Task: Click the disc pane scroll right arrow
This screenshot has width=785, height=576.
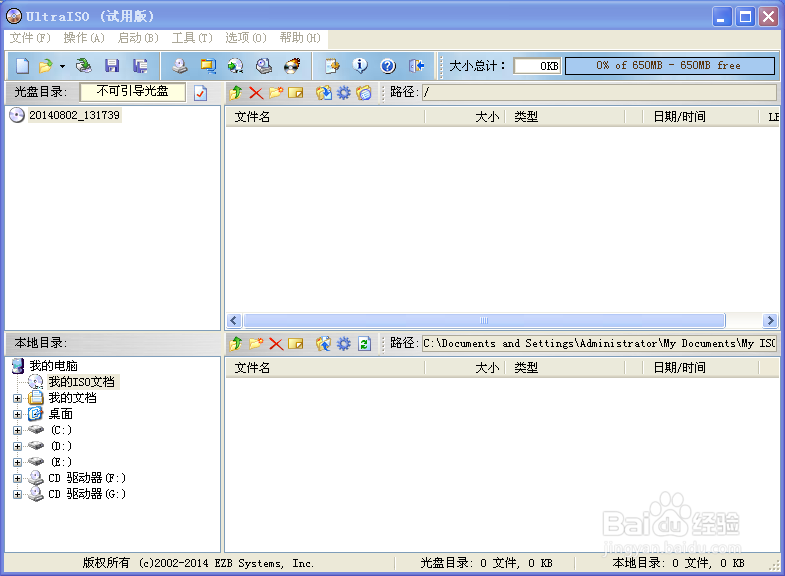Action: pos(770,320)
